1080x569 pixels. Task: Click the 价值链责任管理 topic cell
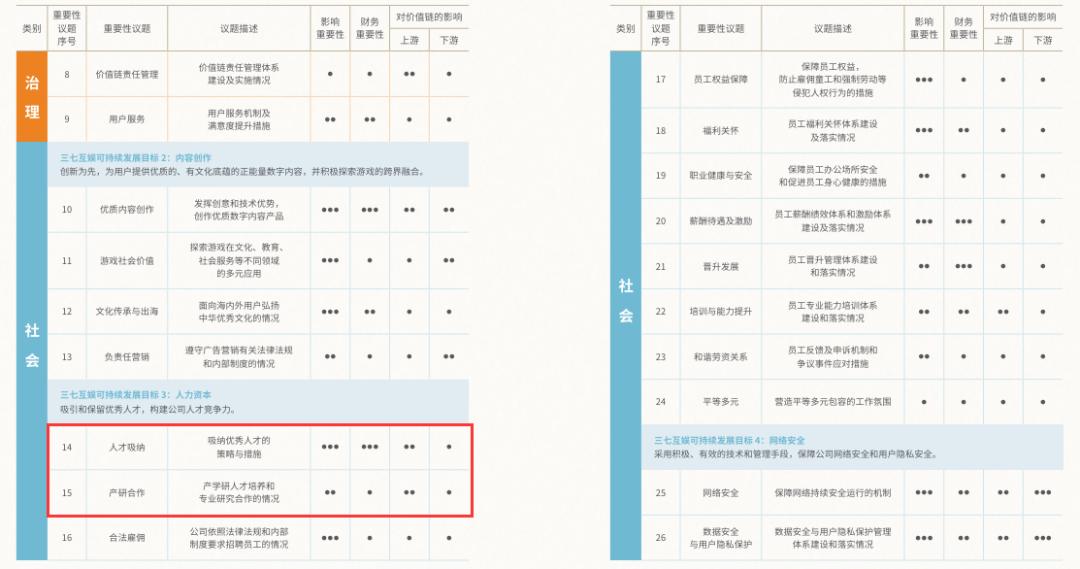pos(127,74)
